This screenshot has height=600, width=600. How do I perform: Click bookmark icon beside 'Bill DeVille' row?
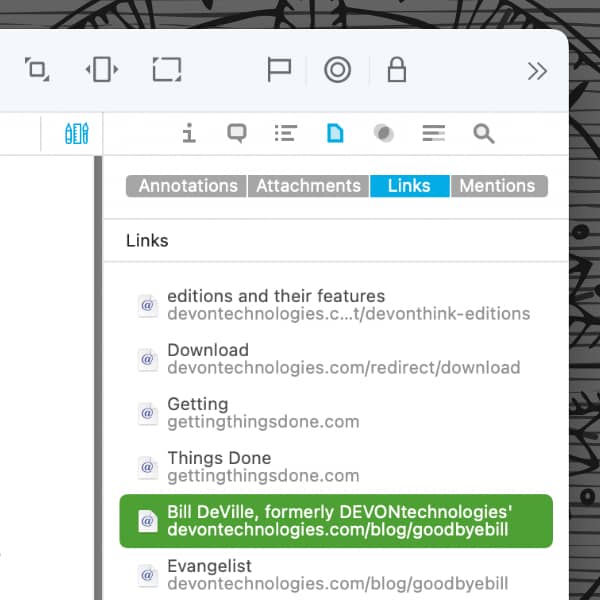(148, 521)
